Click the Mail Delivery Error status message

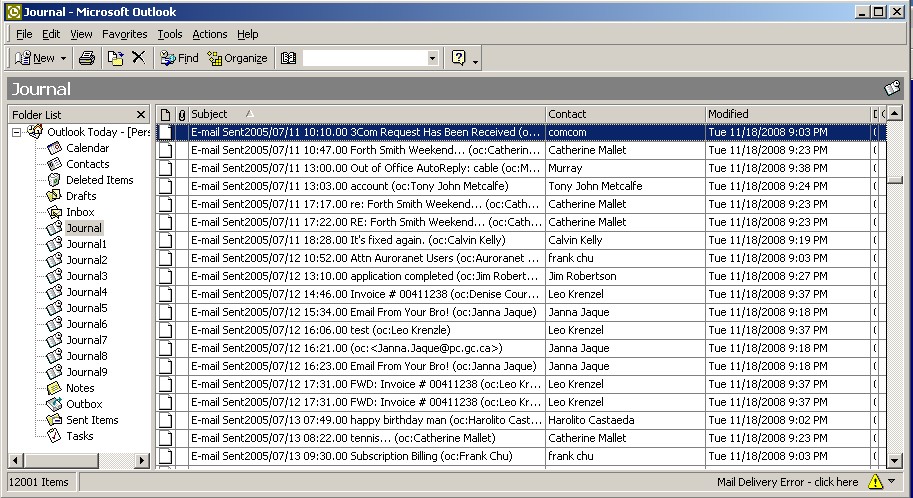point(787,482)
